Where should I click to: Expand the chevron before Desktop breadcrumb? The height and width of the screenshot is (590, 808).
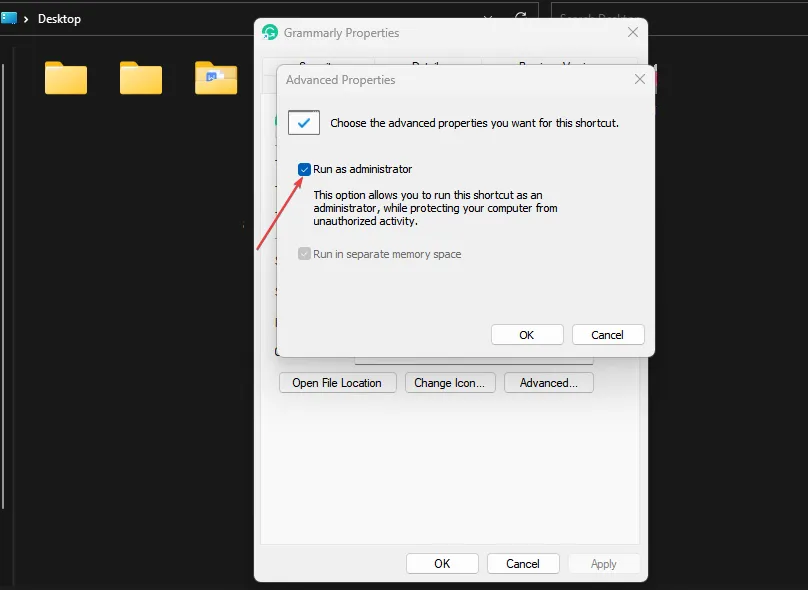pos(26,19)
